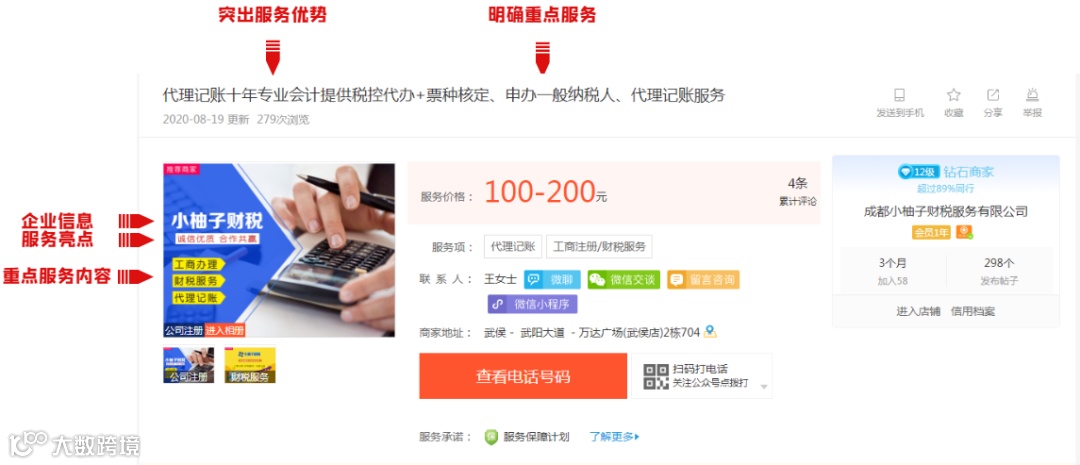Screen dimensions: 1080x465
Task: Expand the scan-to-call dropdown arrow
Action: (x=763, y=386)
